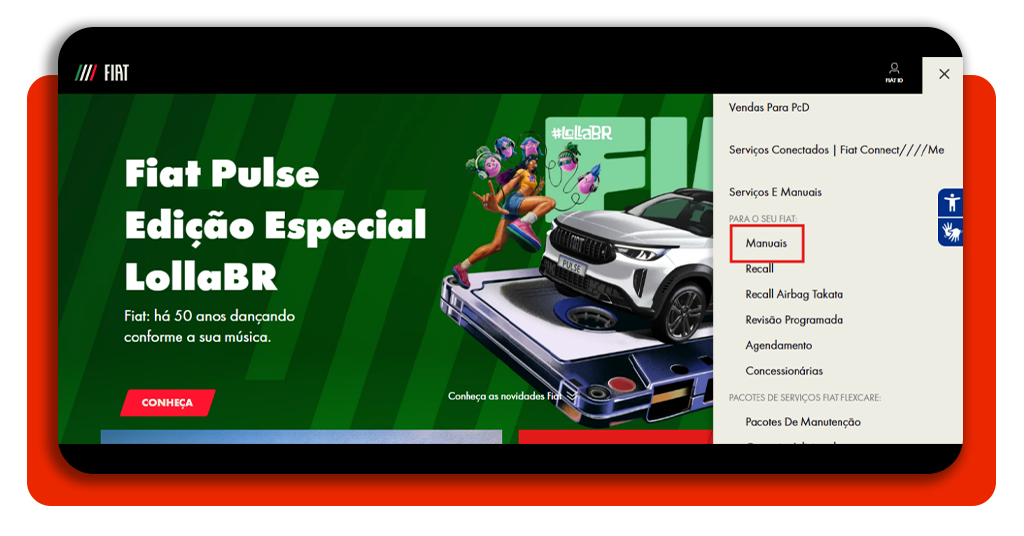
Task: Open Recall Airbag Takata link
Action: tap(793, 294)
